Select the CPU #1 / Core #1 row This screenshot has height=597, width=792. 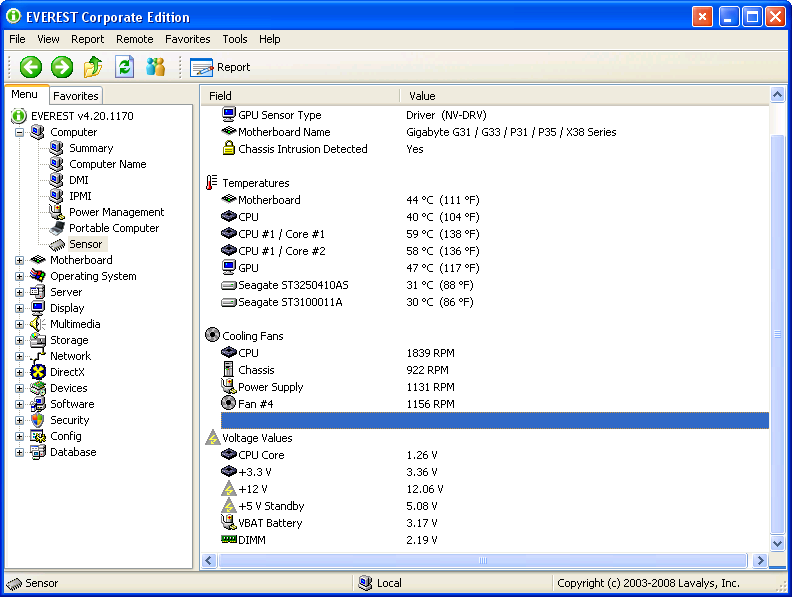[x=495, y=234]
